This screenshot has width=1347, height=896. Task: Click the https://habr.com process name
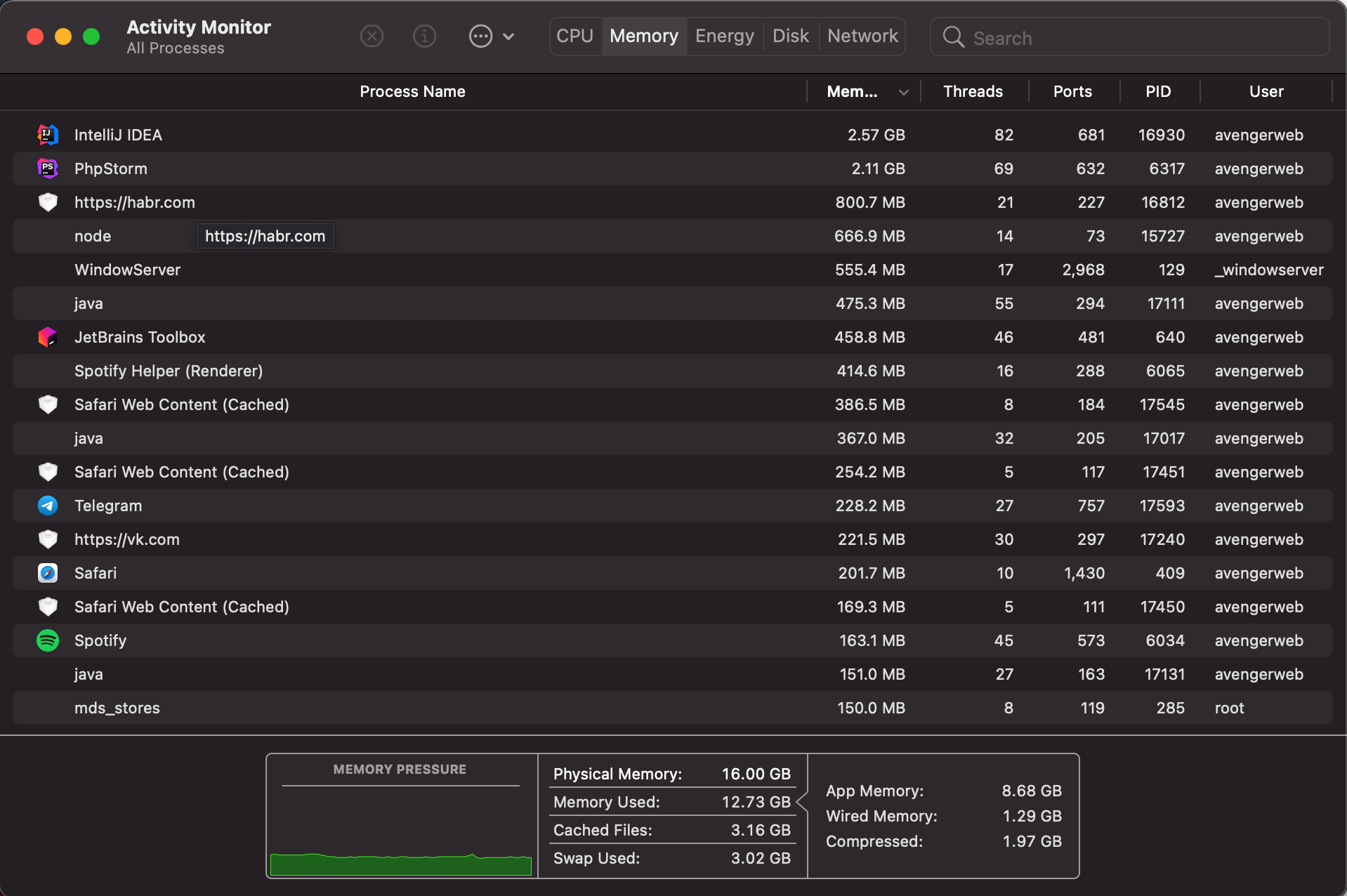pos(135,202)
